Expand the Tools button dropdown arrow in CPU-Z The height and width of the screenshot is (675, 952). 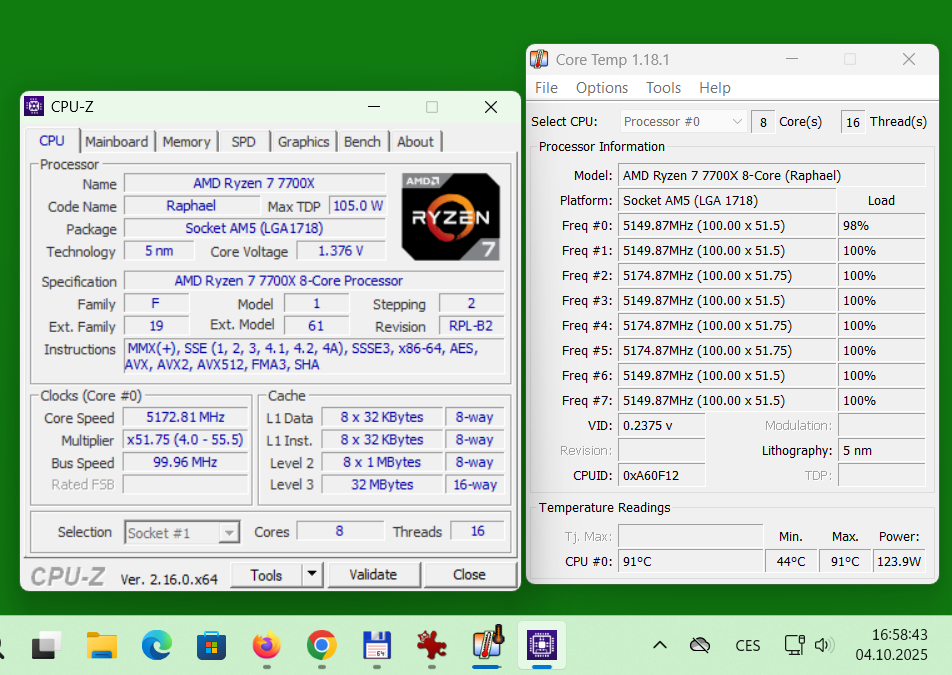[x=312, y=575]
